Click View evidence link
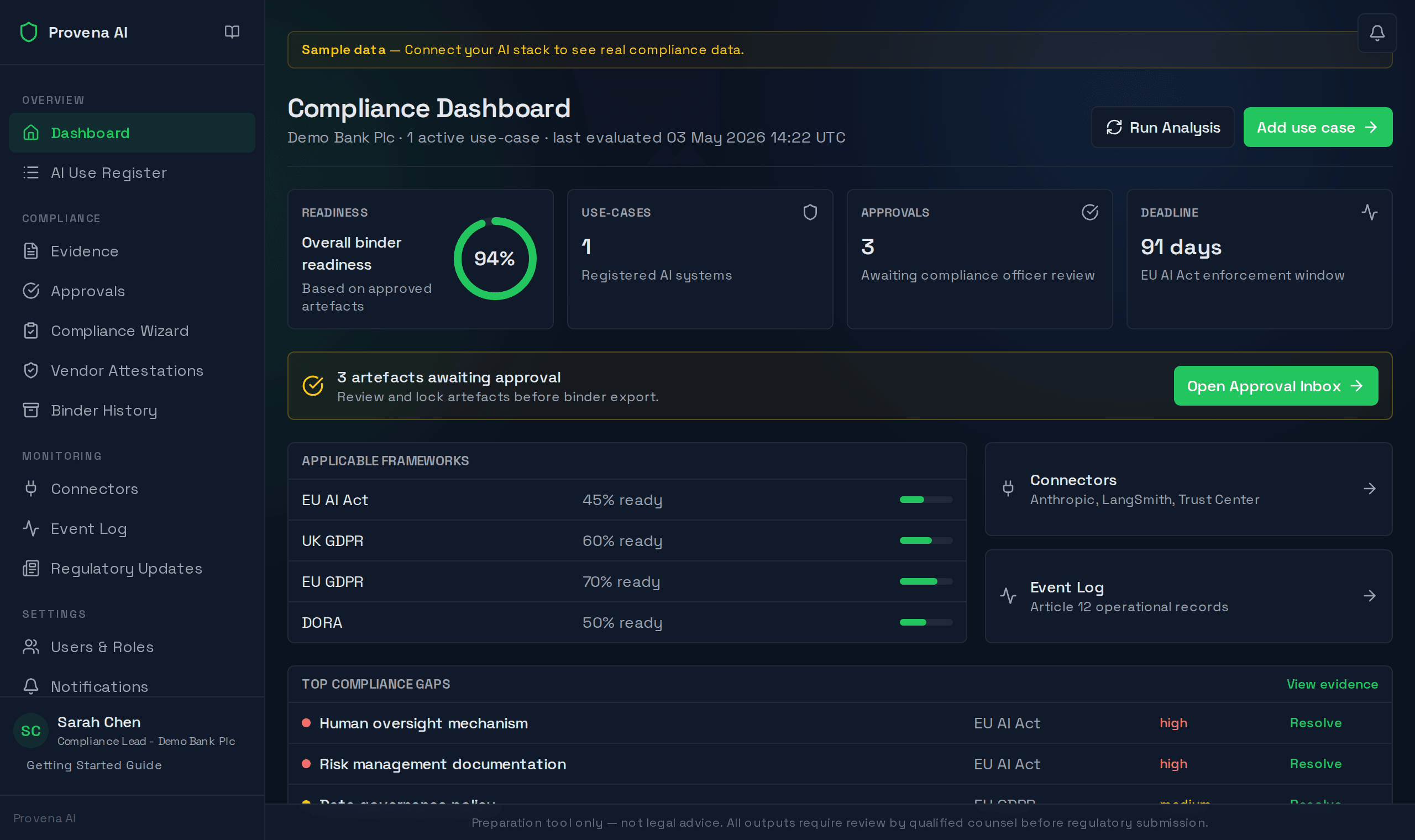 point(1332,684)
